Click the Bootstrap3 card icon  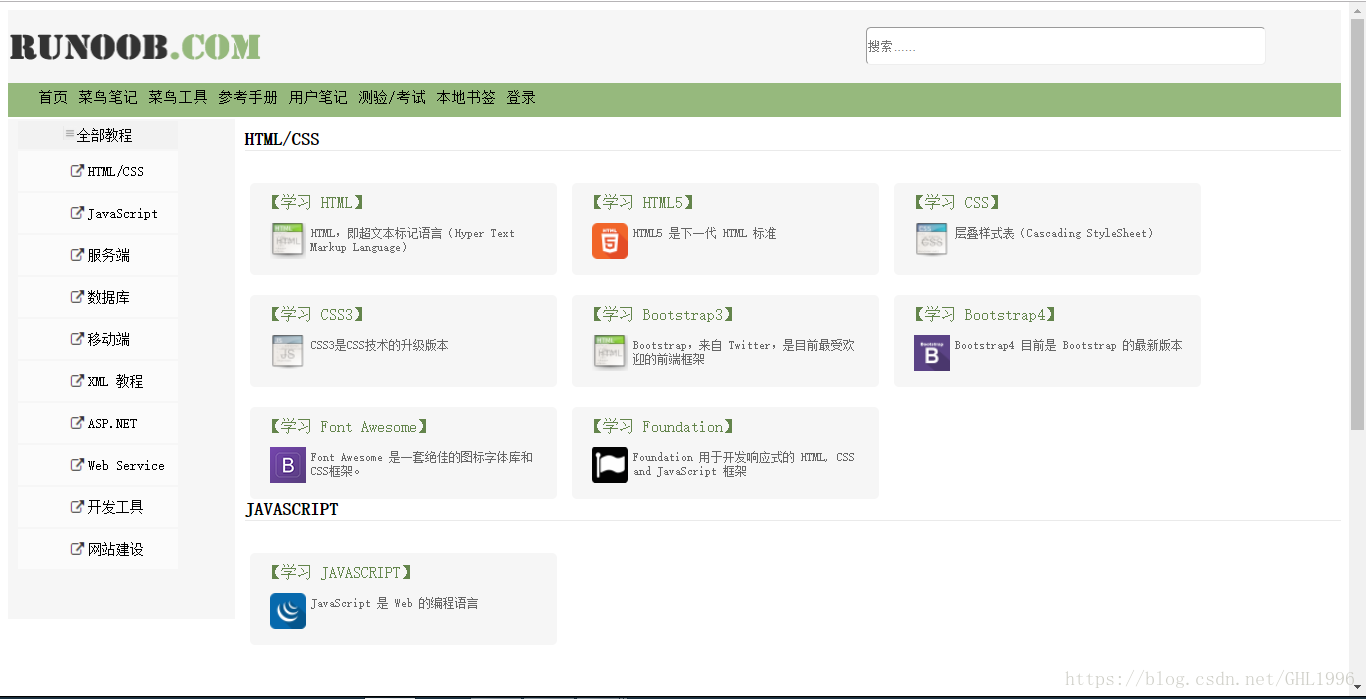click(x=610, y=353)
